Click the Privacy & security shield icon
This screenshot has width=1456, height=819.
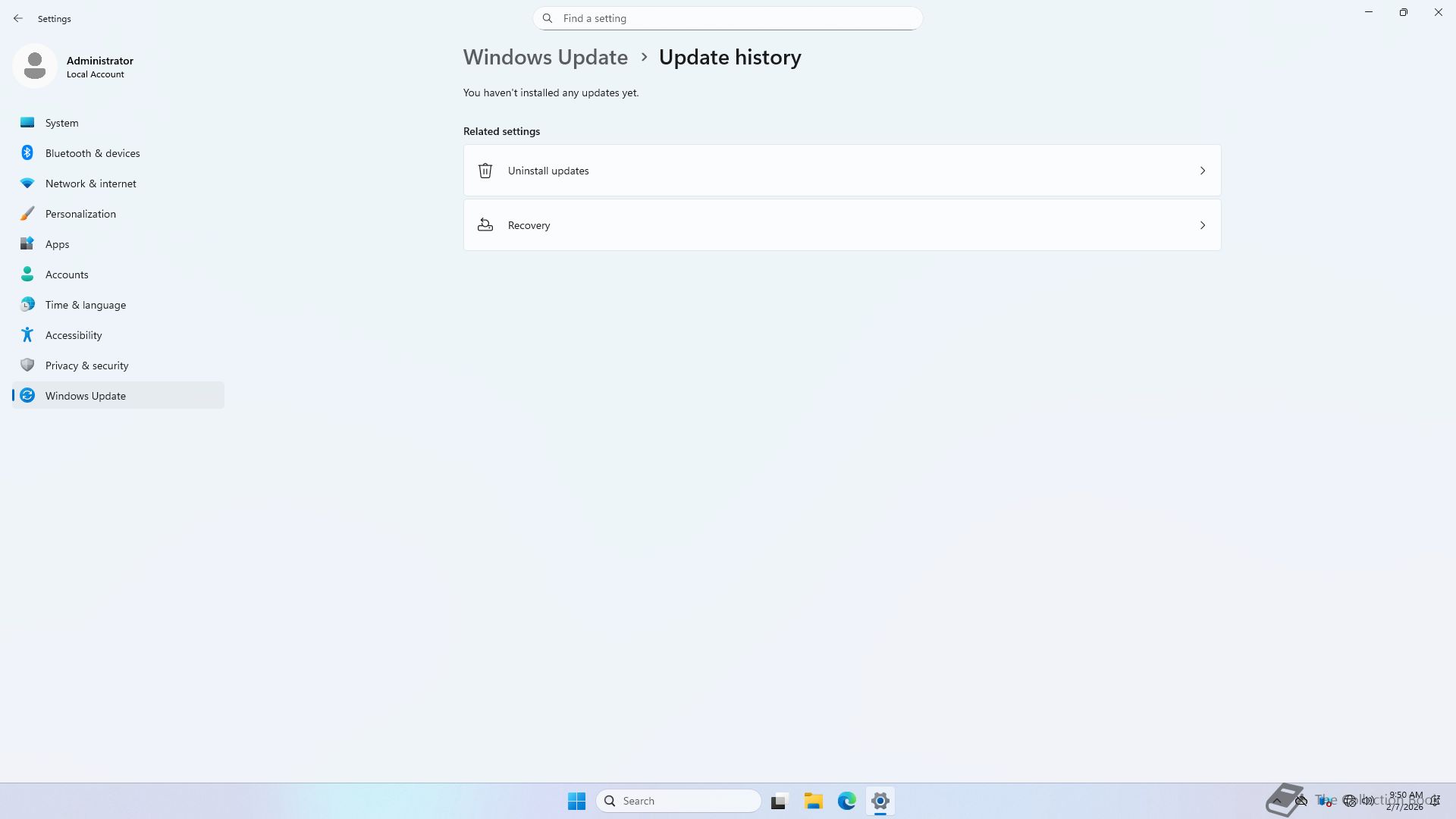click(x=27, y=365)
